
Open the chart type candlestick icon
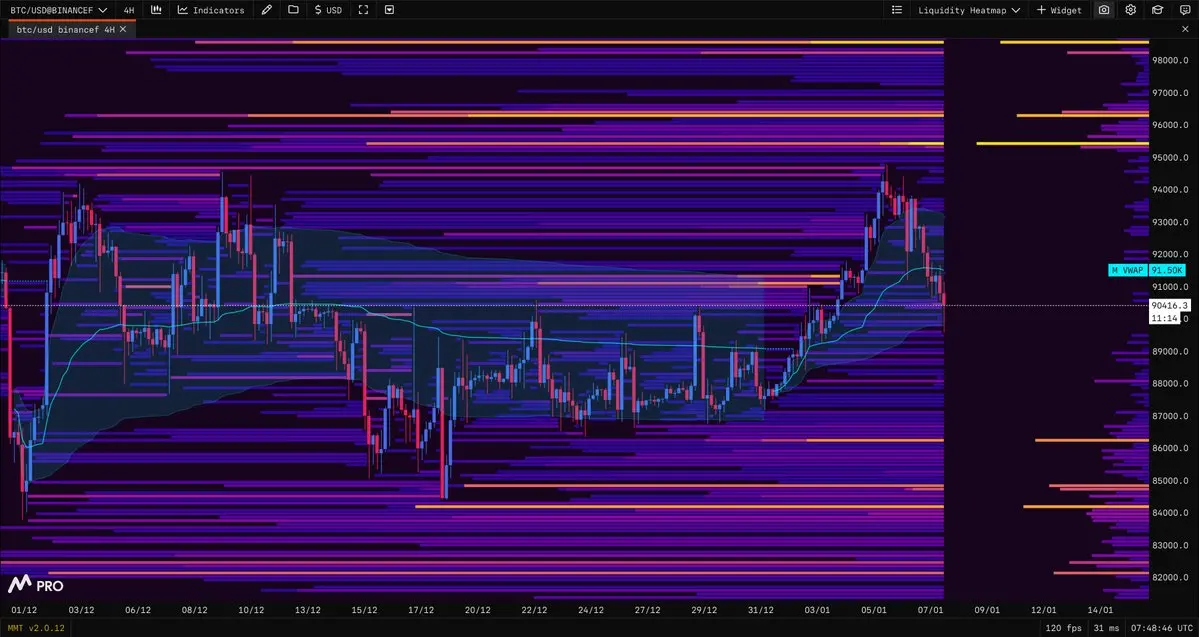pos(156,10)
